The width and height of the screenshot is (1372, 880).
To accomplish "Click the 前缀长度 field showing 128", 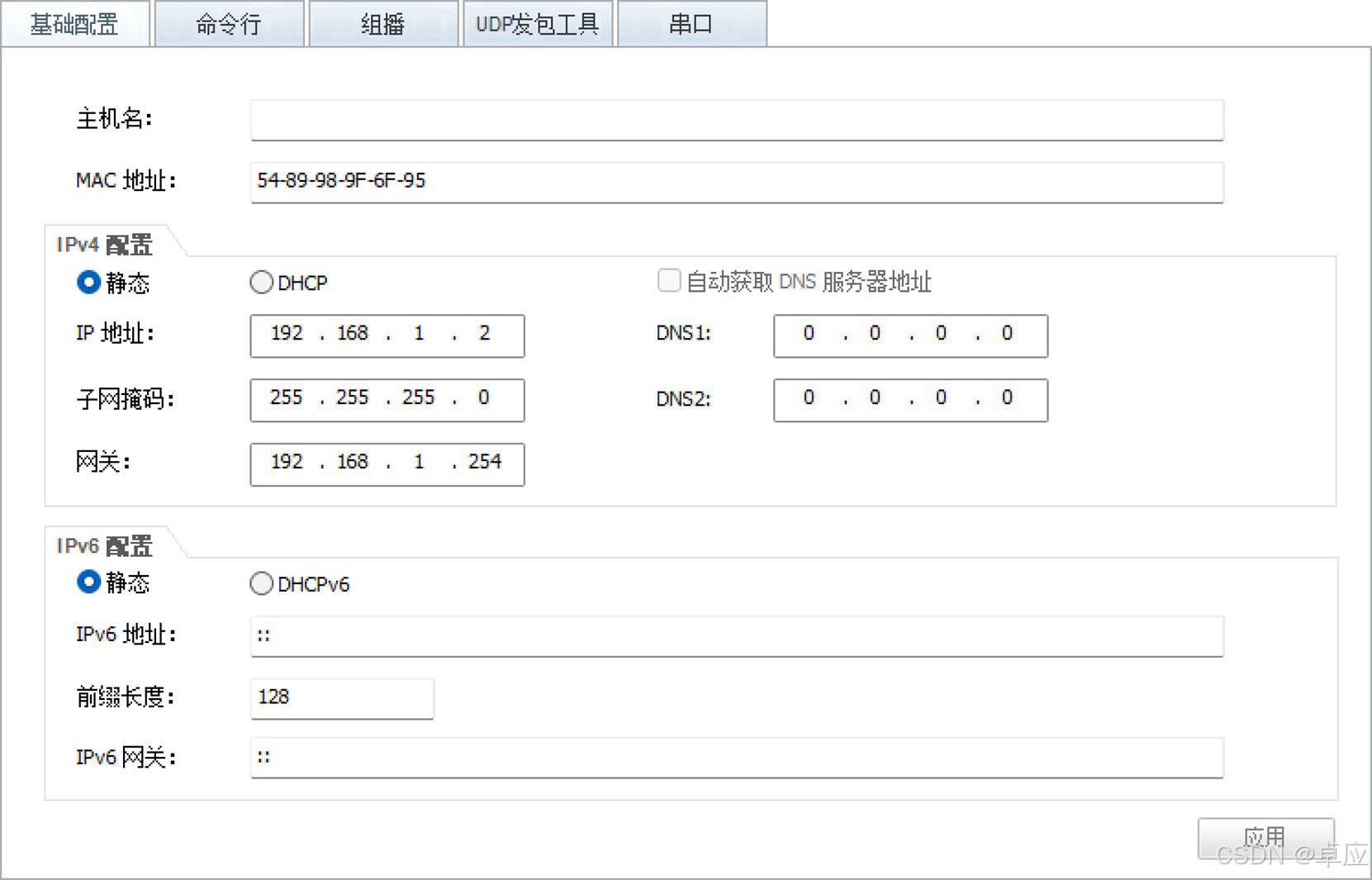I will (x=342, y=698).
